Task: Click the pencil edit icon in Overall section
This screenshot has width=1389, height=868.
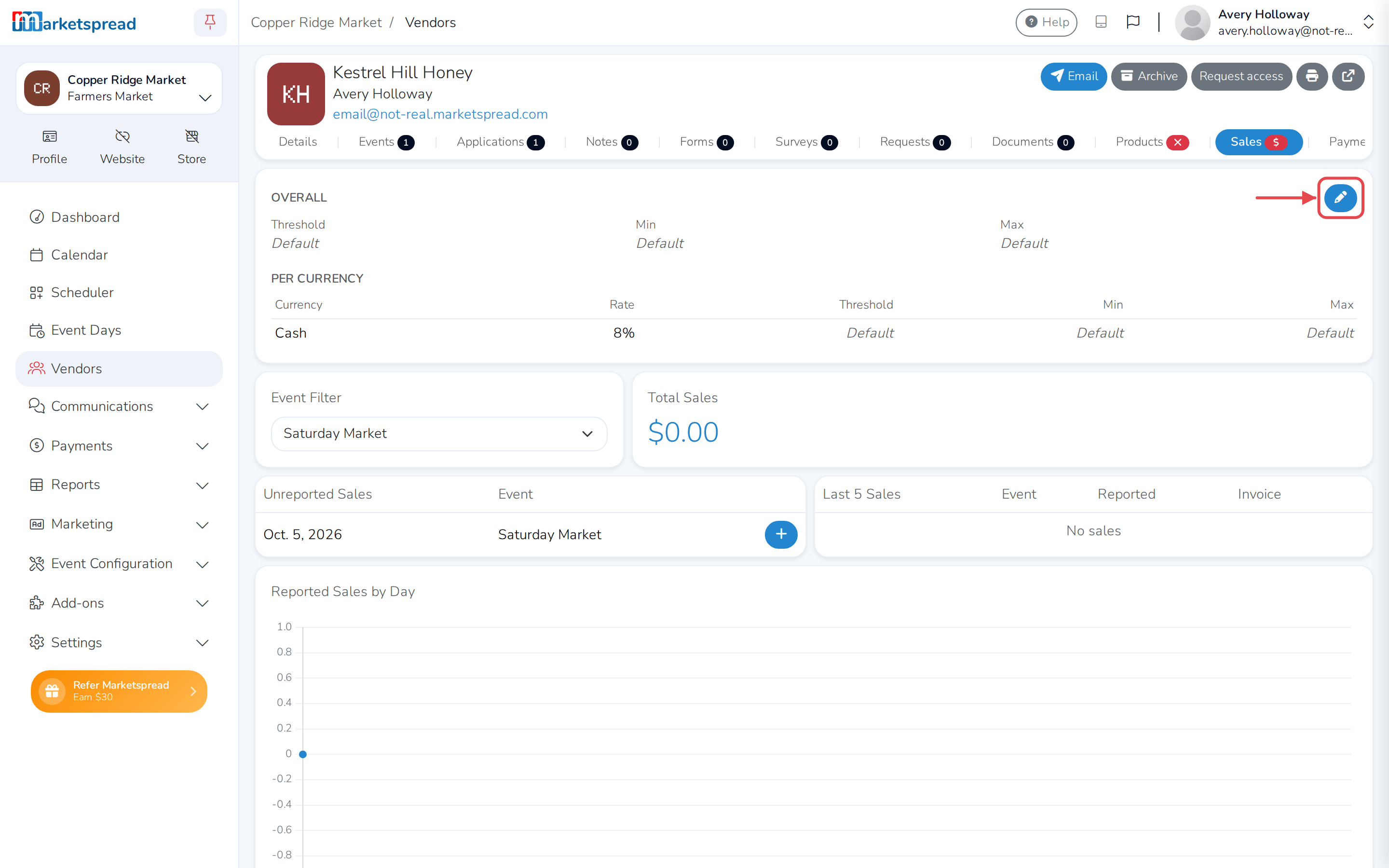Action: pos(1340,198)
